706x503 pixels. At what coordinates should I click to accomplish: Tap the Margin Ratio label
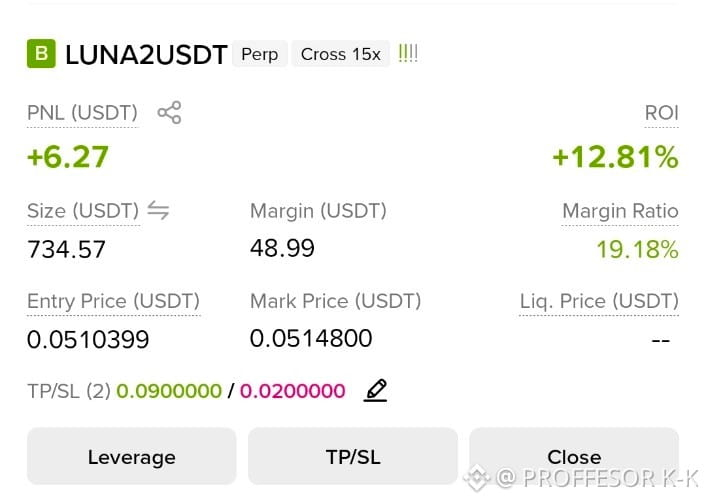(x=620, y=211)
